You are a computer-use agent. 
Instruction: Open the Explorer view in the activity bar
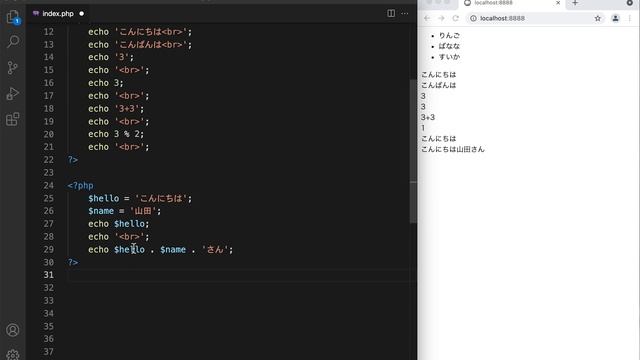tap(13, 17)
